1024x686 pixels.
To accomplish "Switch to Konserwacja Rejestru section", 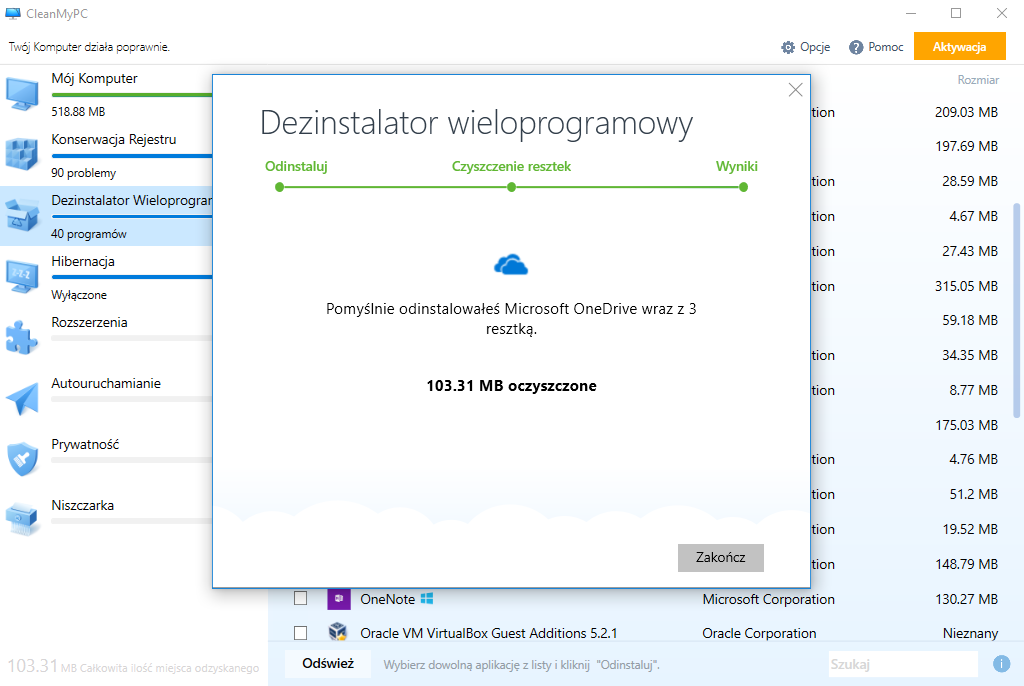I will click(106, 155).
